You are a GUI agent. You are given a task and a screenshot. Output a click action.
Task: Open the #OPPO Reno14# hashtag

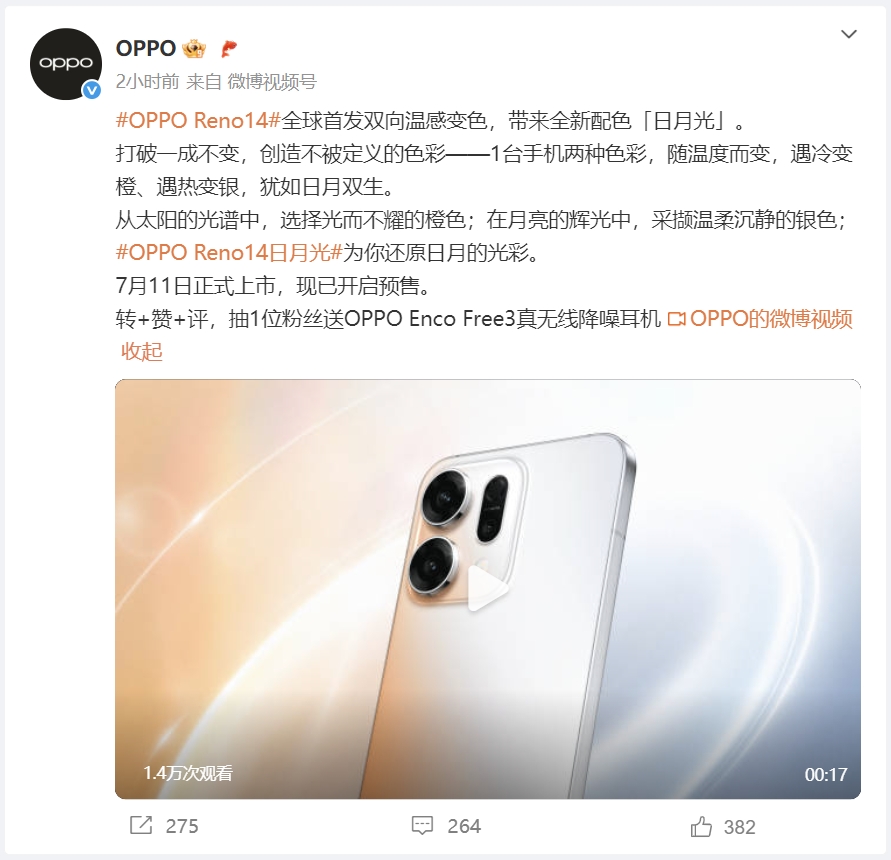tap(198, 121)
